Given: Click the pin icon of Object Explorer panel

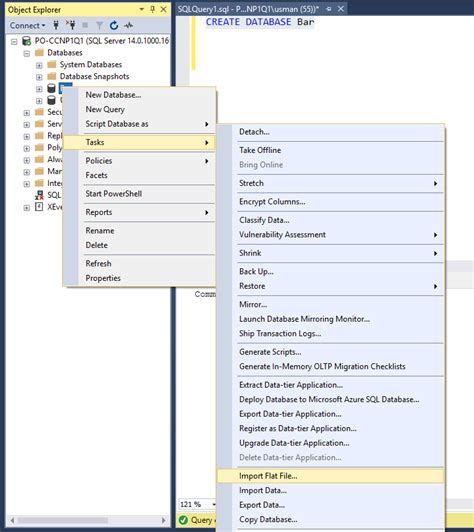Looking at the screenshot, I should 152,10.
